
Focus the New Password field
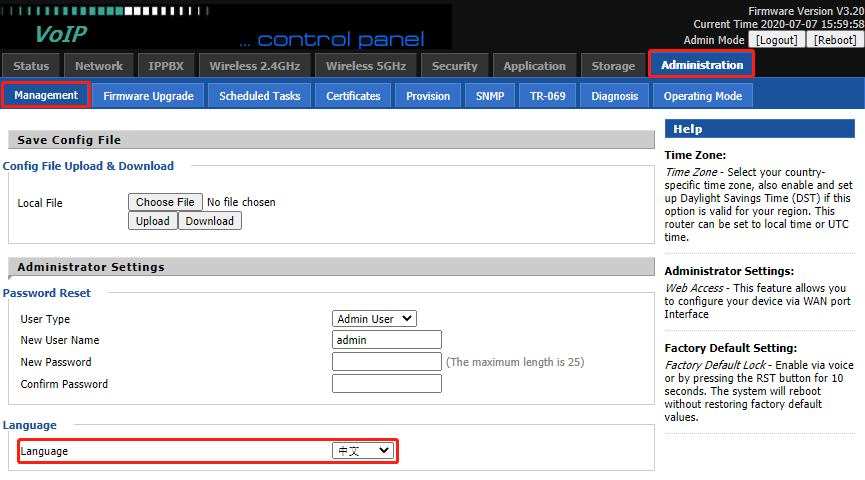[386, 362]
